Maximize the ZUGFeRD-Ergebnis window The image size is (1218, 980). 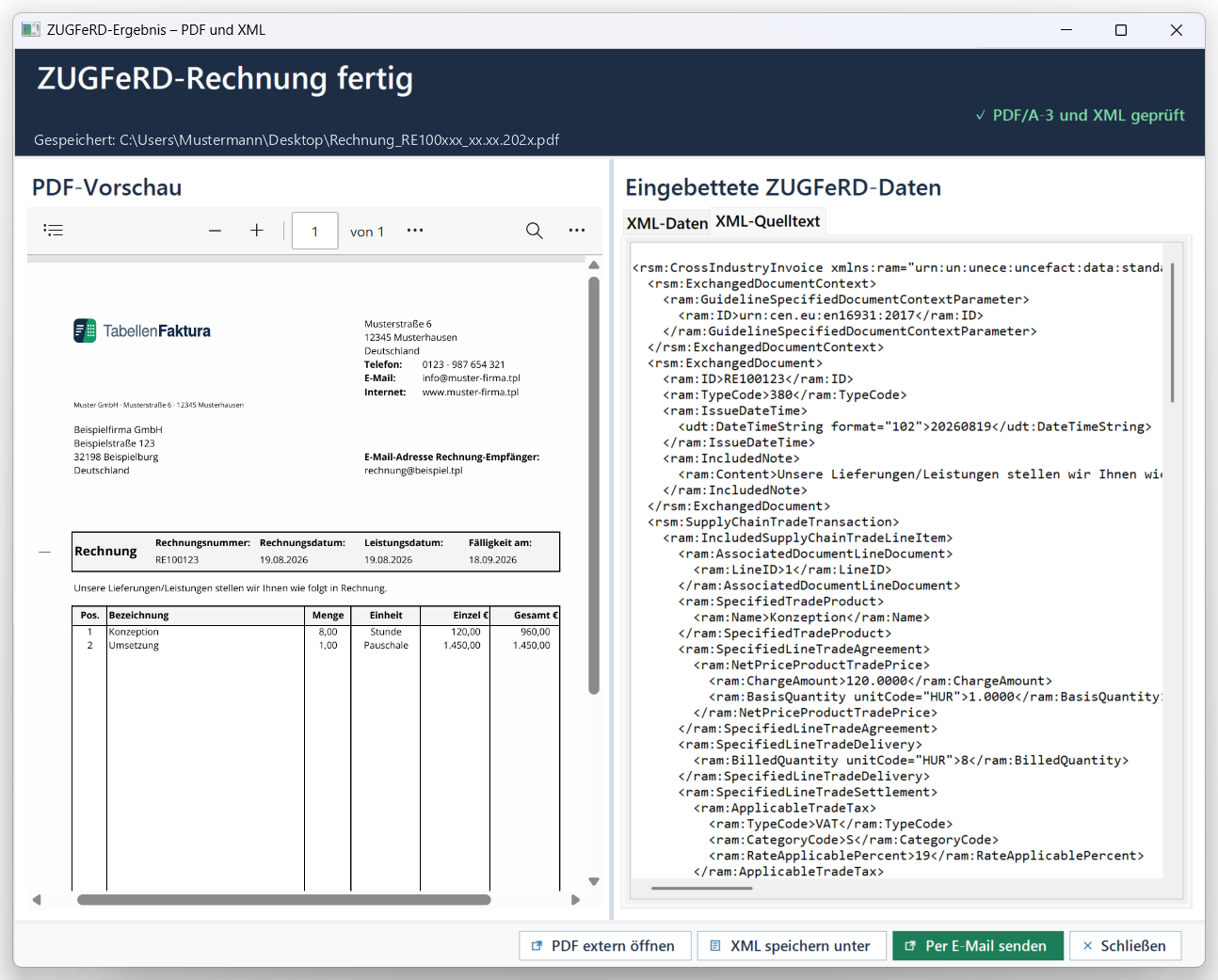1121,30
